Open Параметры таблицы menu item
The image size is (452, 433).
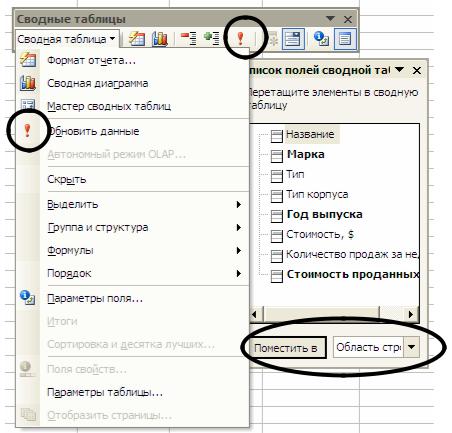[132, 392]
